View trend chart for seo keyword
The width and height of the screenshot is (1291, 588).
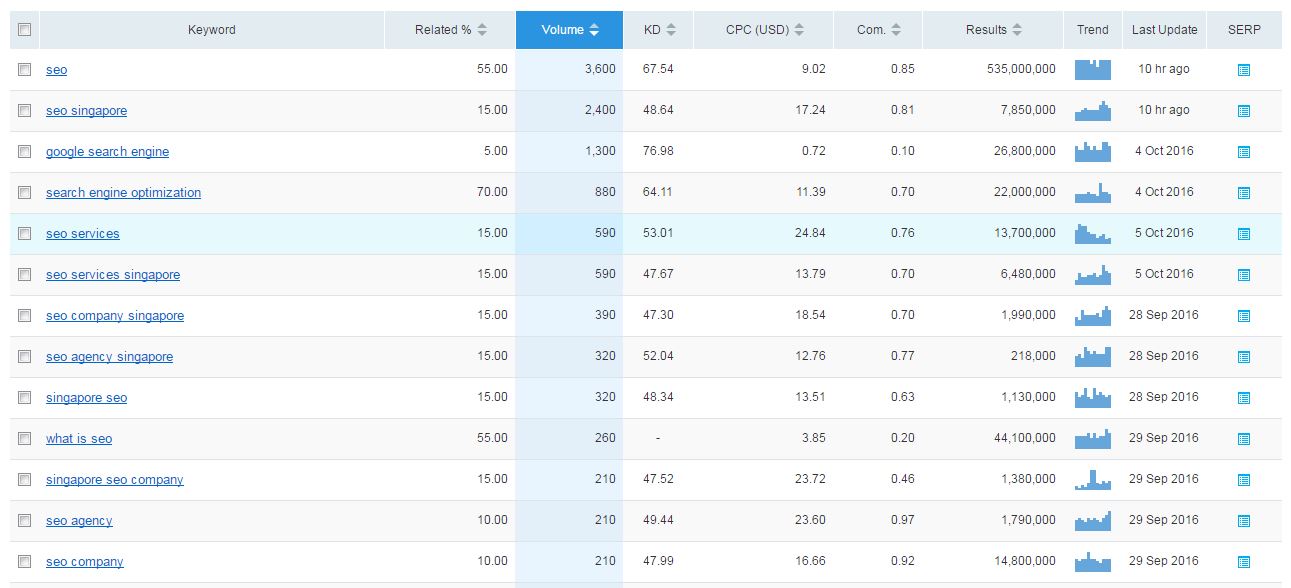point(1093,69)
